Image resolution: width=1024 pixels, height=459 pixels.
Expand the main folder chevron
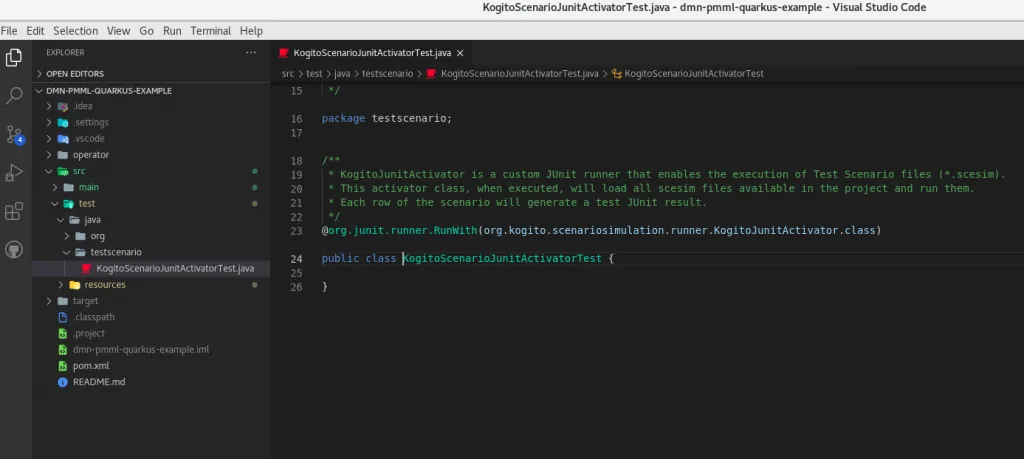tap(55, 187)
